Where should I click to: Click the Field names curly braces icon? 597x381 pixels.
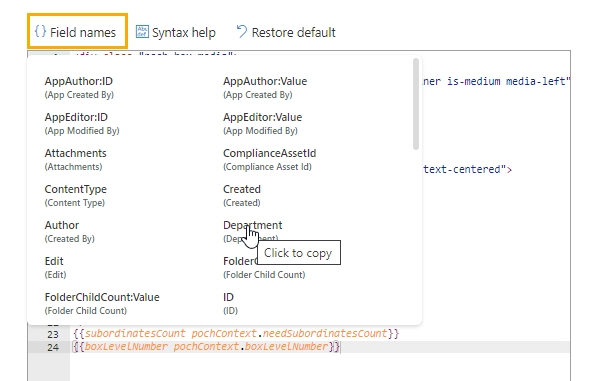click(40, 32)
